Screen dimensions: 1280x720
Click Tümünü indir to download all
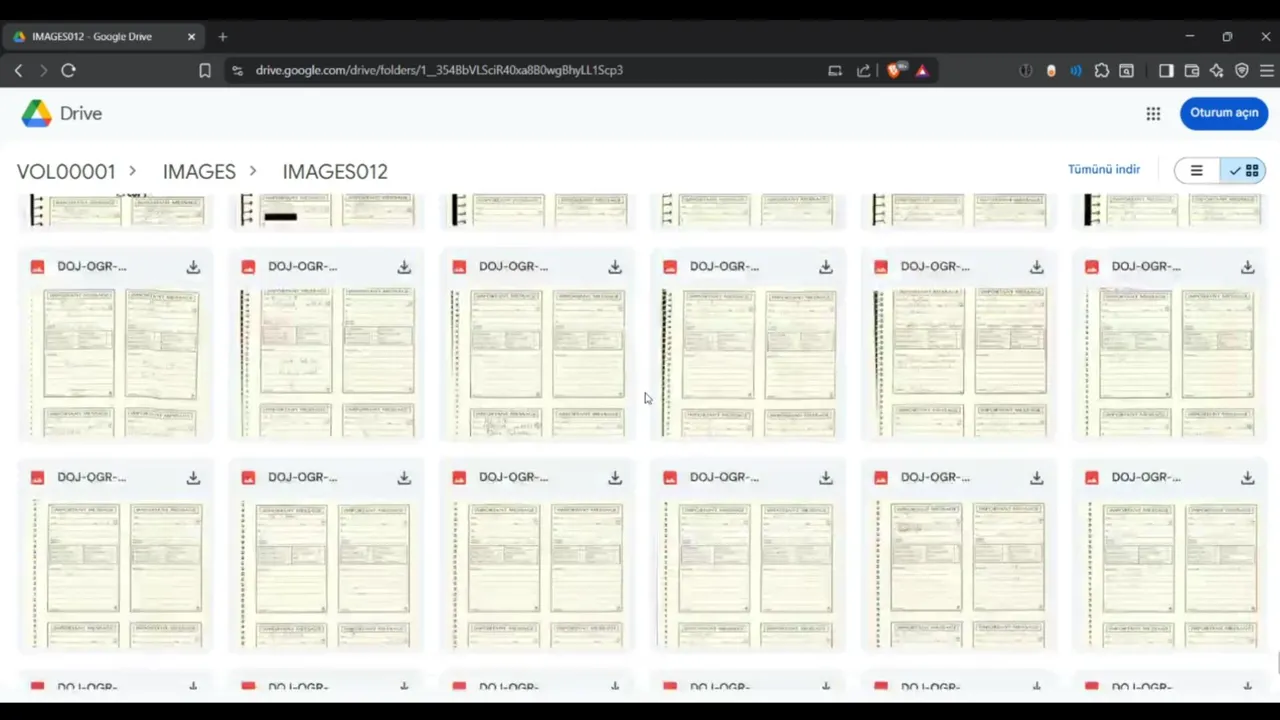[1103, 169]
